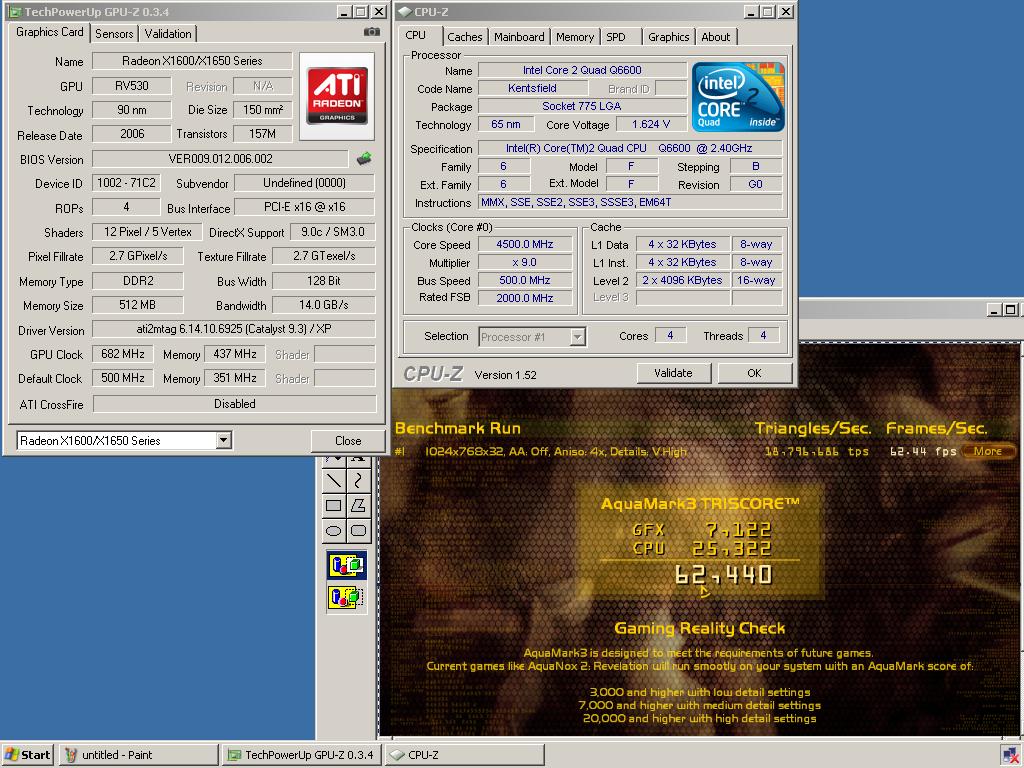Select the Polygon tool in Paint

[x=358, y=505]
